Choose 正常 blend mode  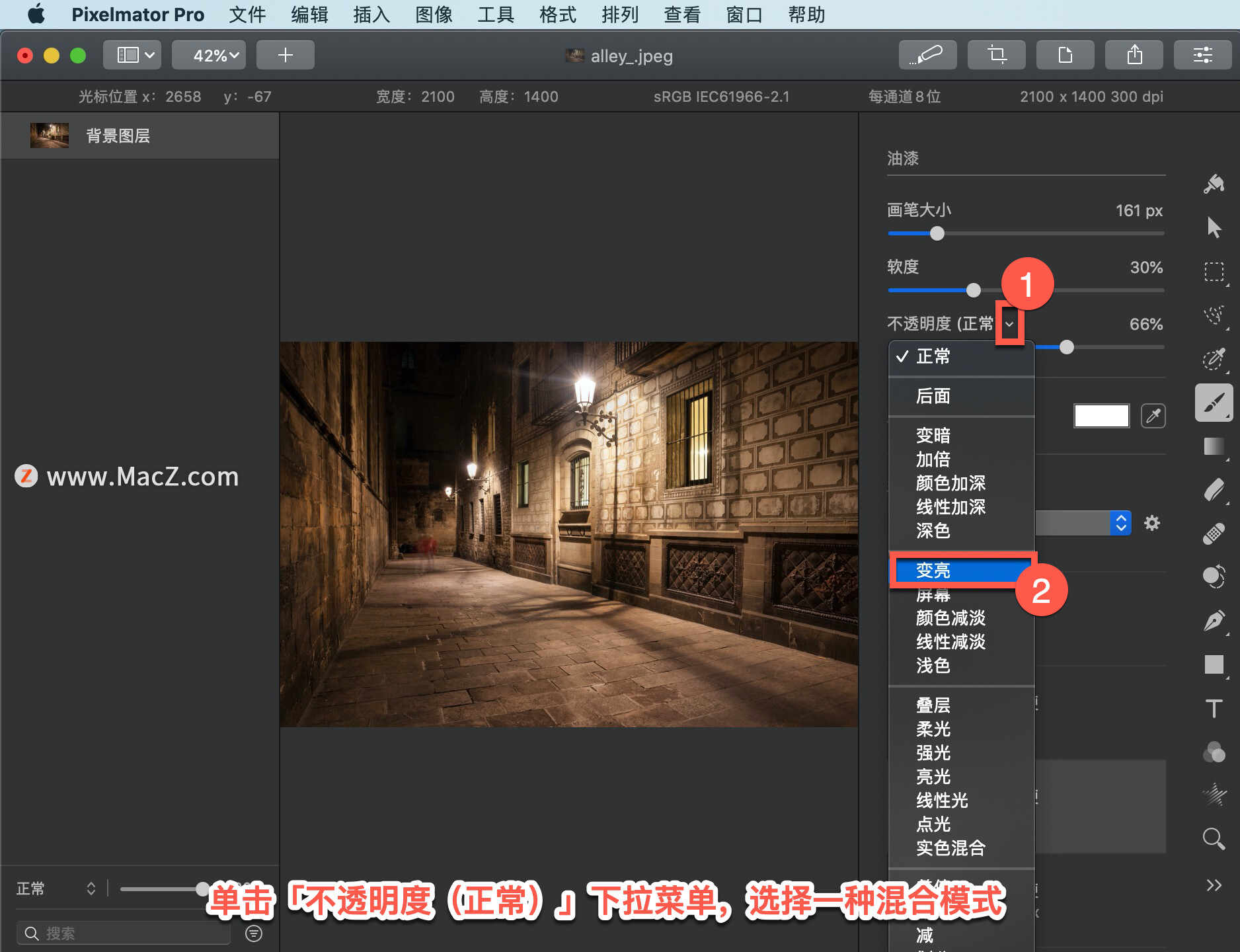click(x=962, y=357)
